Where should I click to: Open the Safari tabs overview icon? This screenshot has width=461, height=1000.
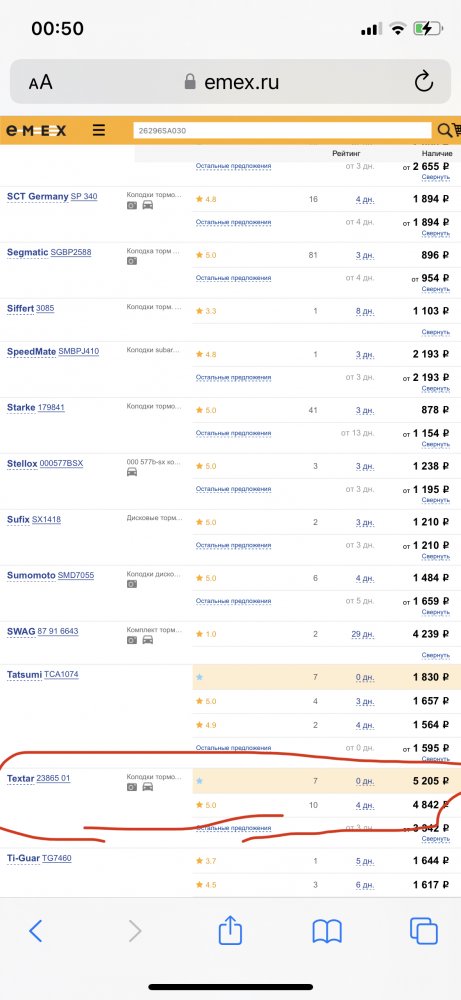click(x=423, y=931)
